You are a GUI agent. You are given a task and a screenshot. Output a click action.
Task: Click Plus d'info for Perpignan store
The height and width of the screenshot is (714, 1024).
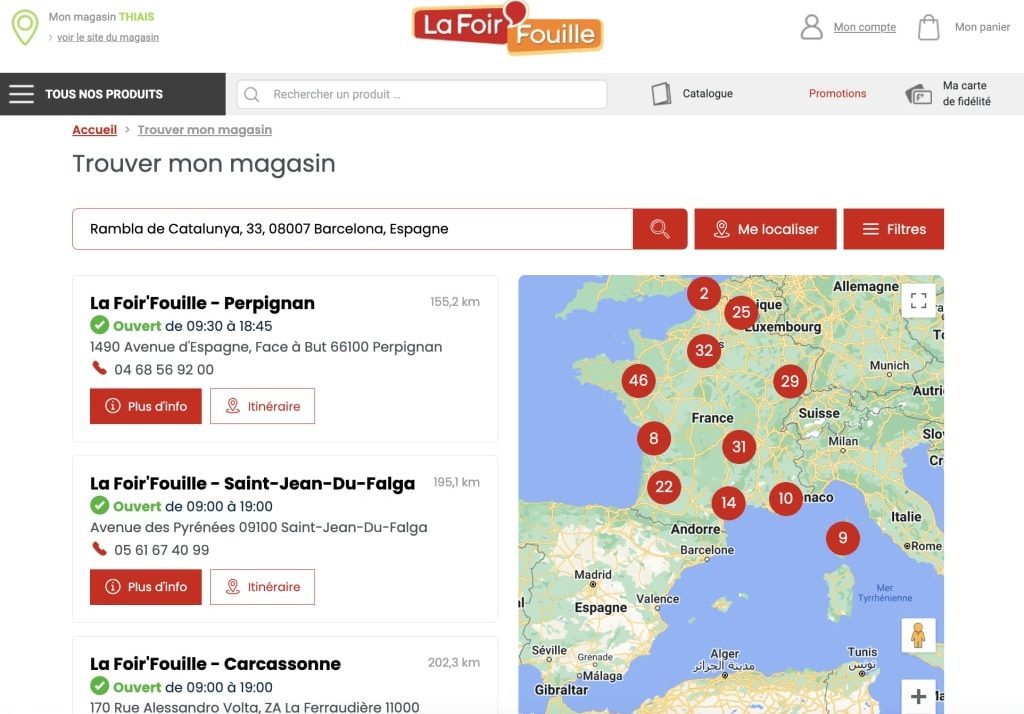[146, 406]
